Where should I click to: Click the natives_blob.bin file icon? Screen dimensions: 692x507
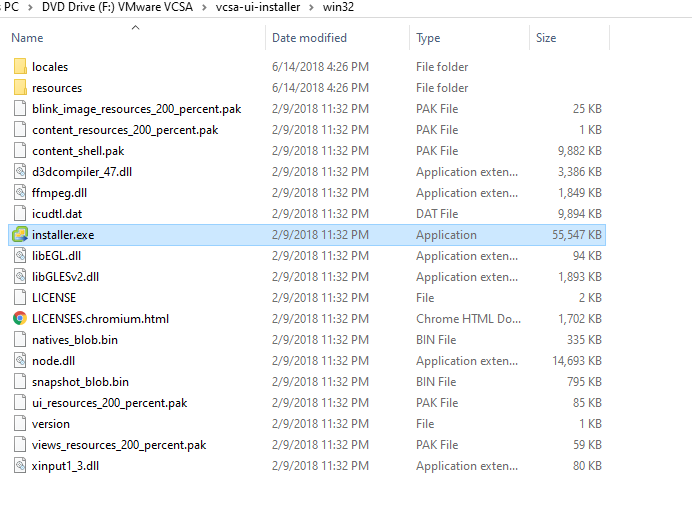point(20,340)
